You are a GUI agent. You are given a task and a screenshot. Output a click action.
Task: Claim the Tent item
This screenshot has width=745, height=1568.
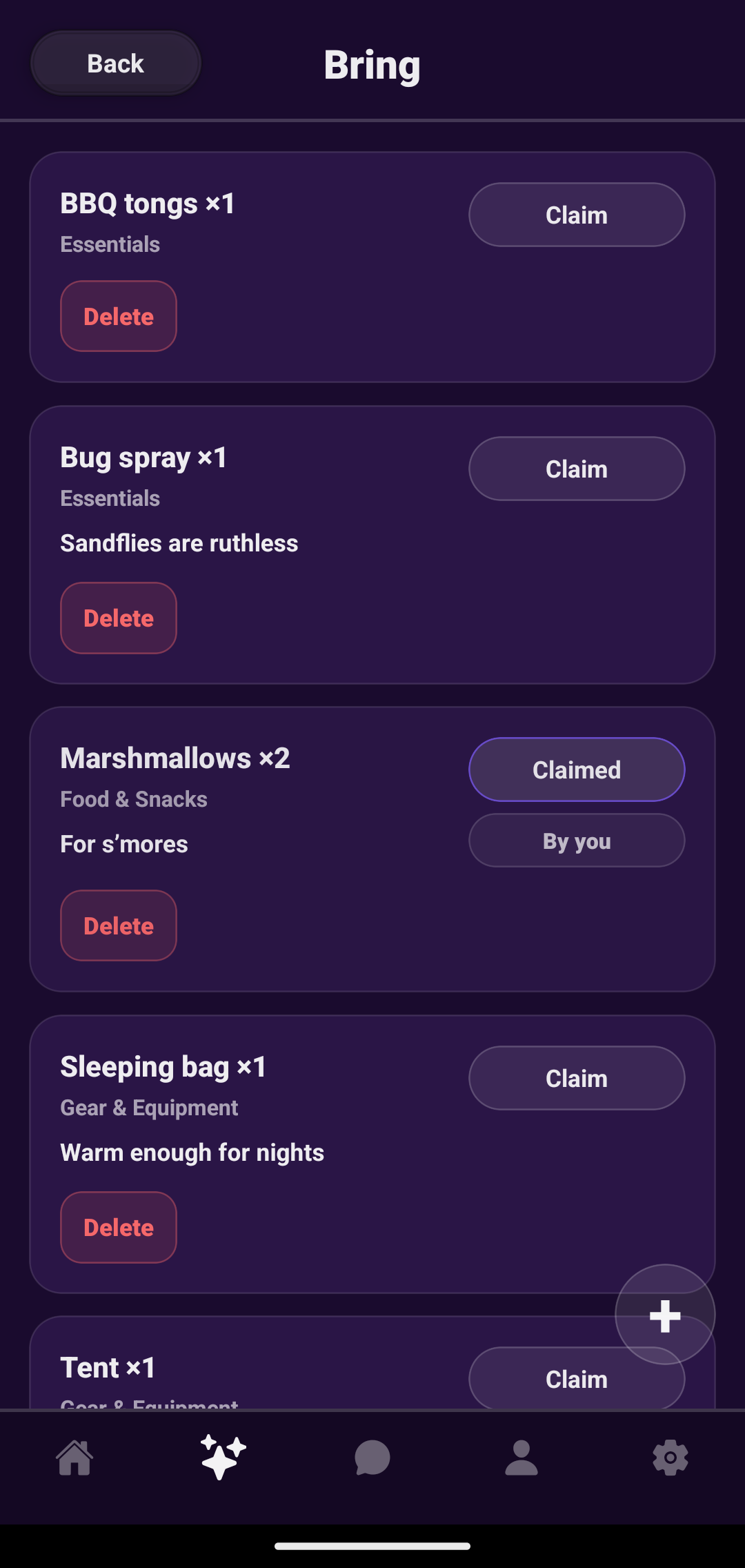(x=552, y=1379)
